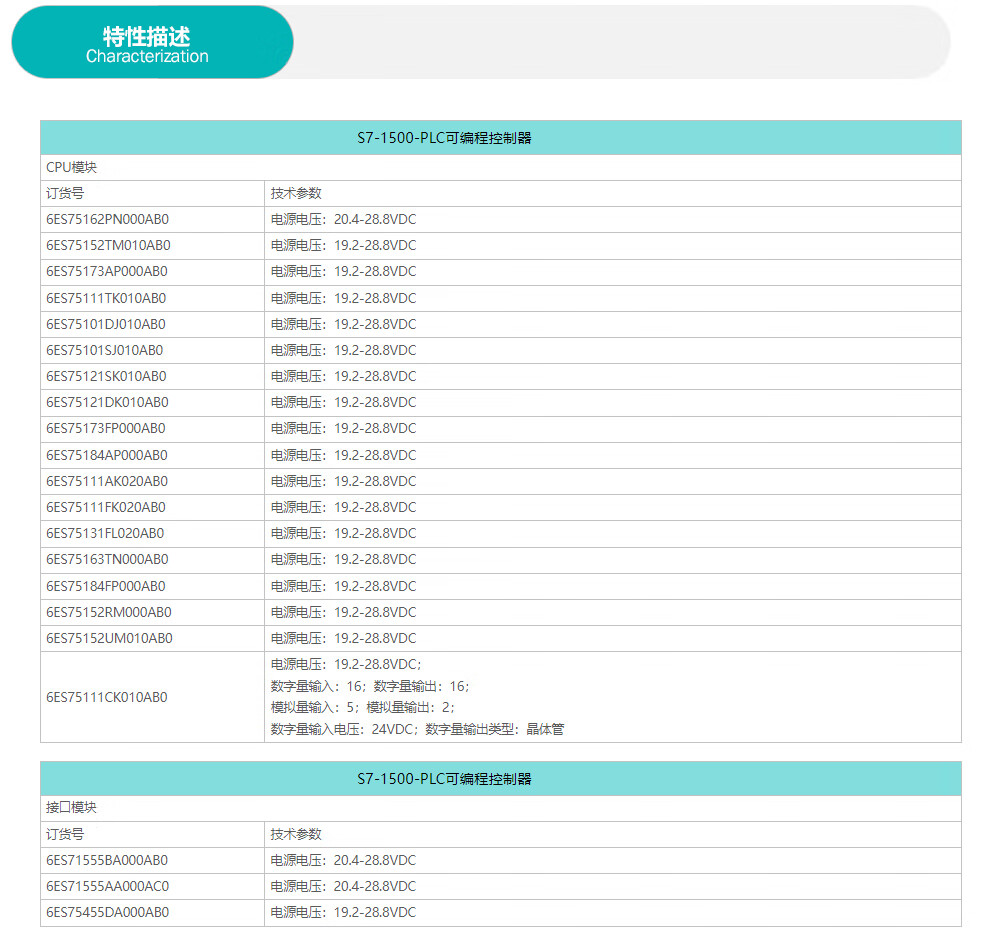Image resolution: width=990 pixels, height=942 pixels.
Task: Click the voltage value in the 6ES75152TM010AB0 row
Action: click(x=375, y=245)
